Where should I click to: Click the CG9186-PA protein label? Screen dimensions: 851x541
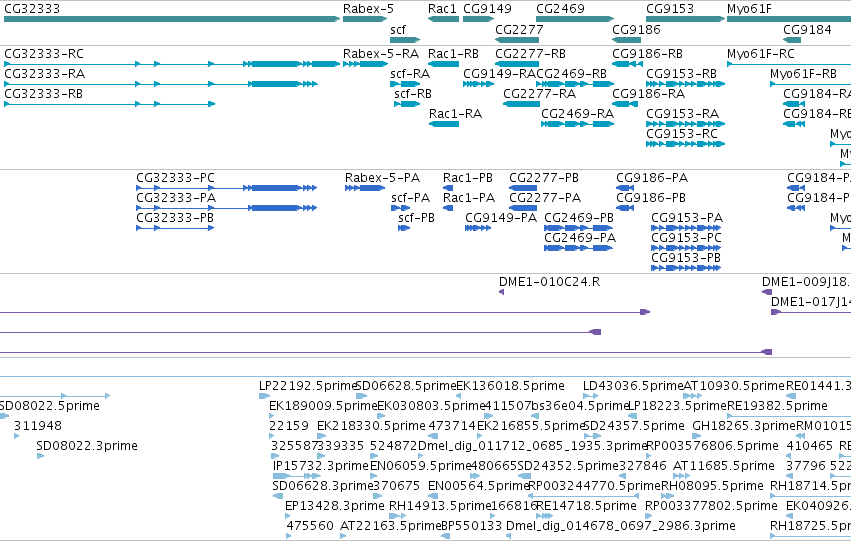click(x=652, y=178)
